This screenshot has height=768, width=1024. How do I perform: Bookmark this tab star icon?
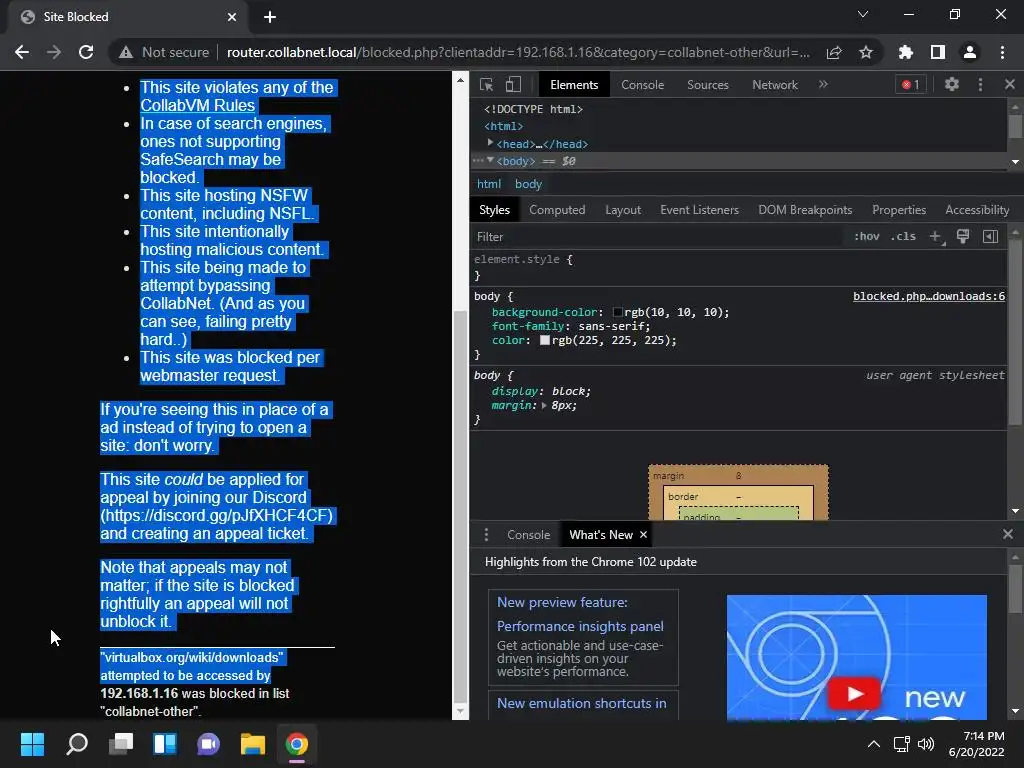(x=866, y=52)
